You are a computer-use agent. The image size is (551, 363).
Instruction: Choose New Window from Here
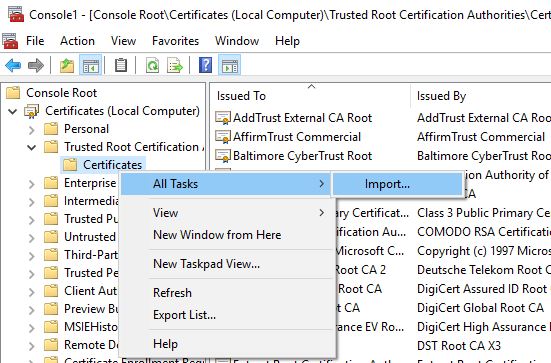click(x=226, y=235)
